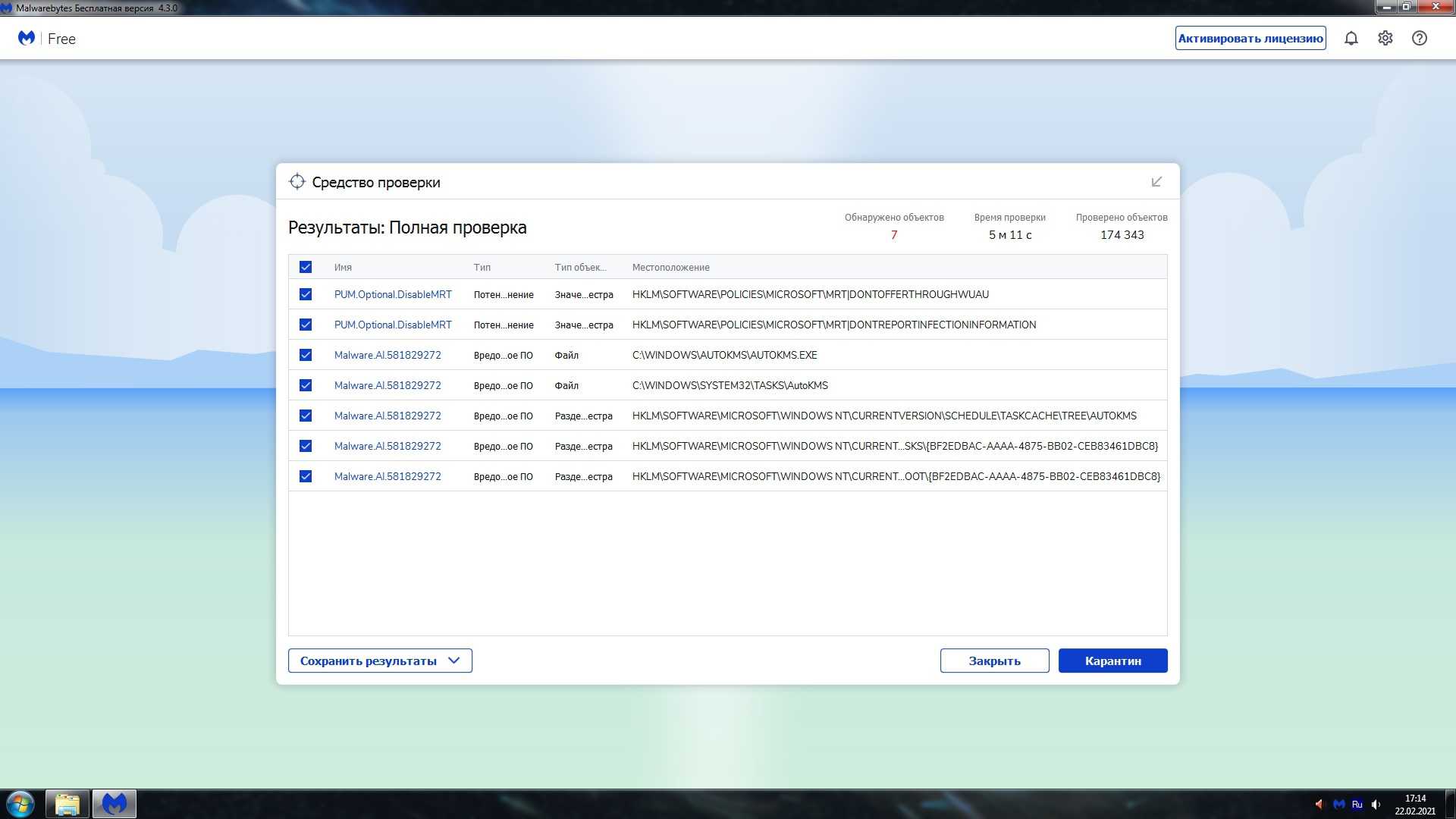Open Malware.AI link for AUTOKMS.EXE

point(388,355)
